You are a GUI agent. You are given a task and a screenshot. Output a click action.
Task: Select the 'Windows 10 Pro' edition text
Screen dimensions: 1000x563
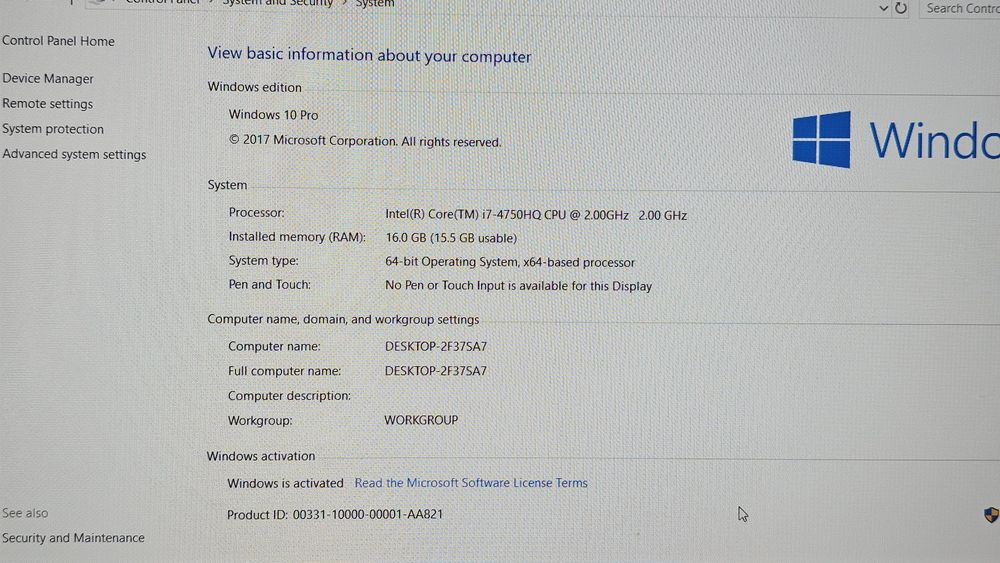coord(273,115)
